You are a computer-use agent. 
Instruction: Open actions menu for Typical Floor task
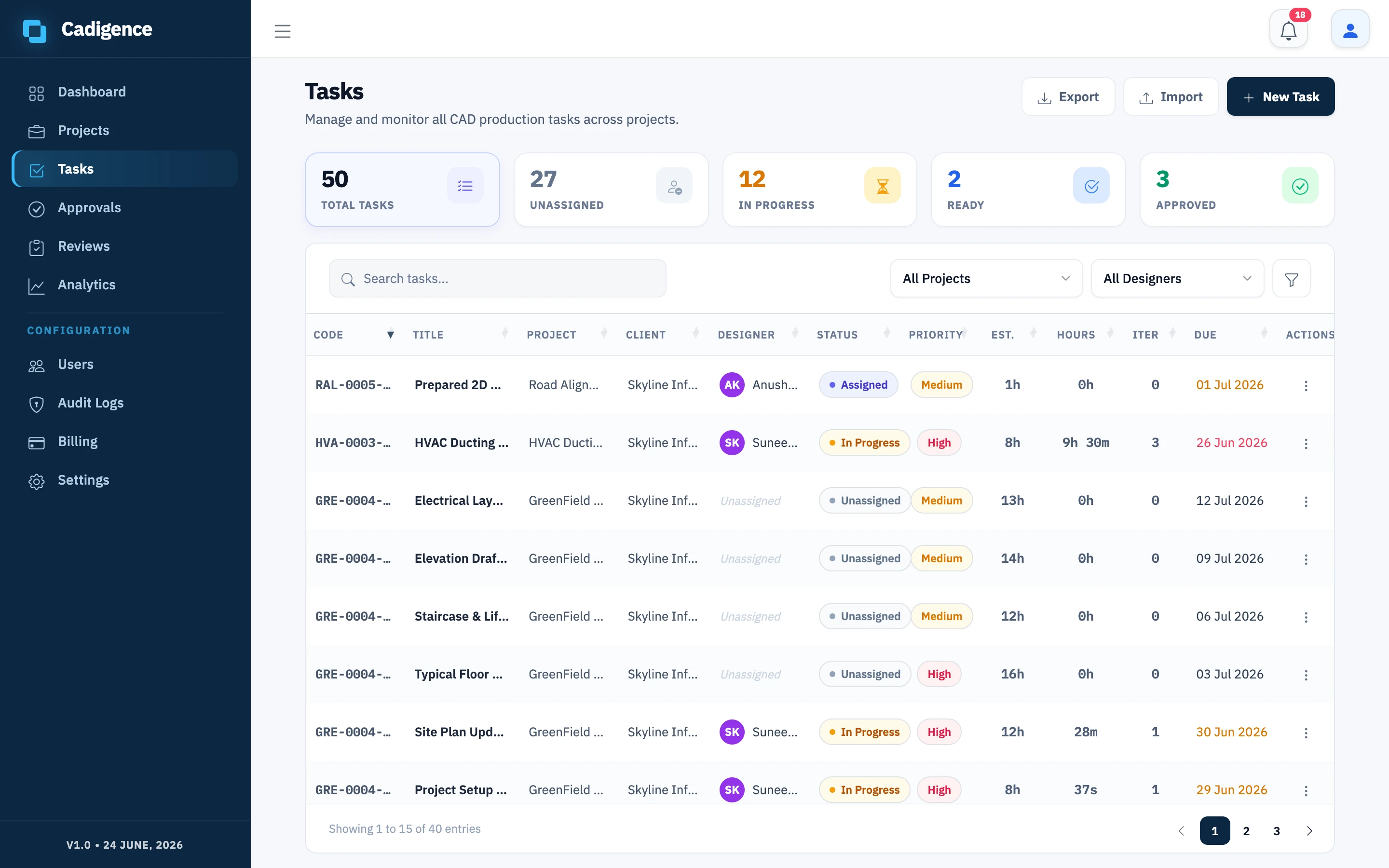pyautogui.click(x=1306, y=675)
